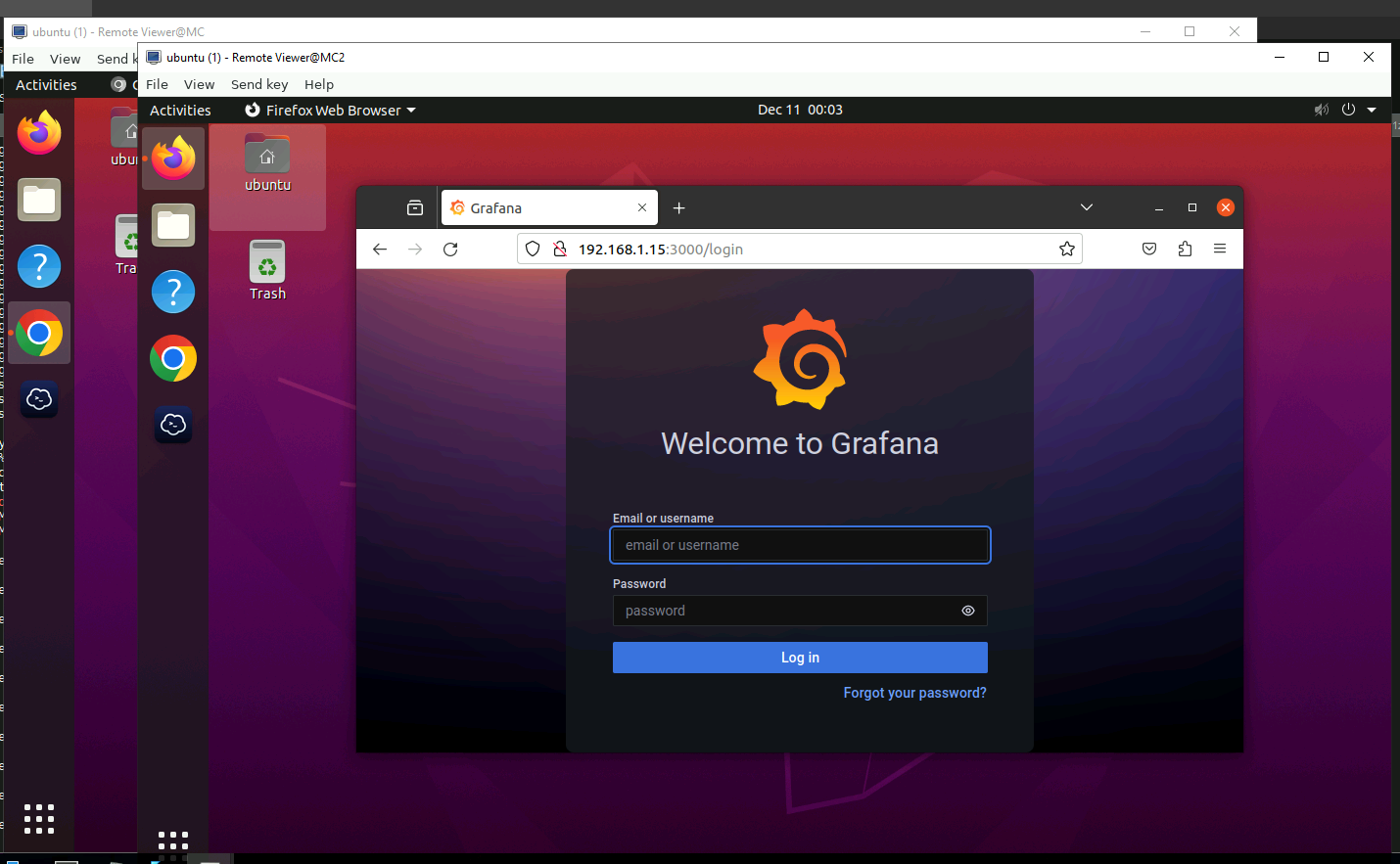The width and height of the screenshot is (1400, 864).
Task: Click the shield tracking protection icon
Action: (533, 250)
